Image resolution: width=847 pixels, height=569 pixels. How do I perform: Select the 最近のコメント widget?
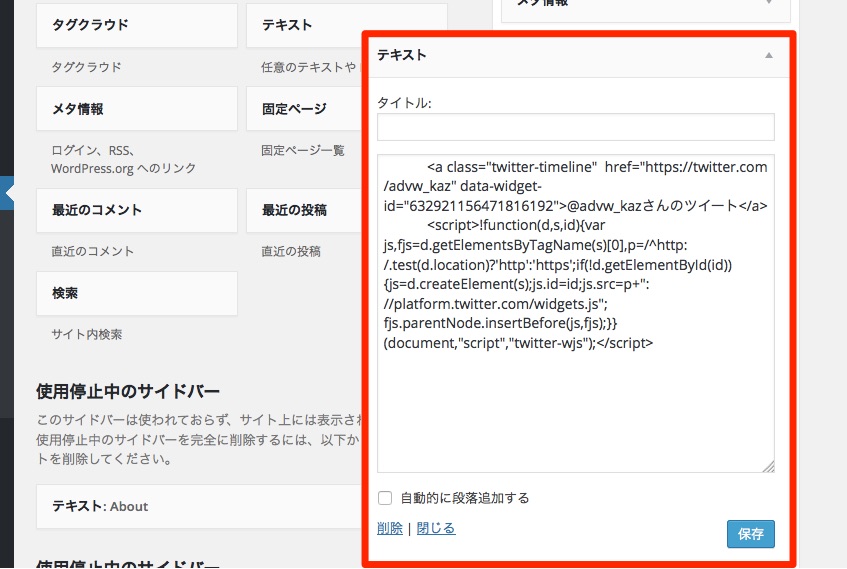[137, 210]
